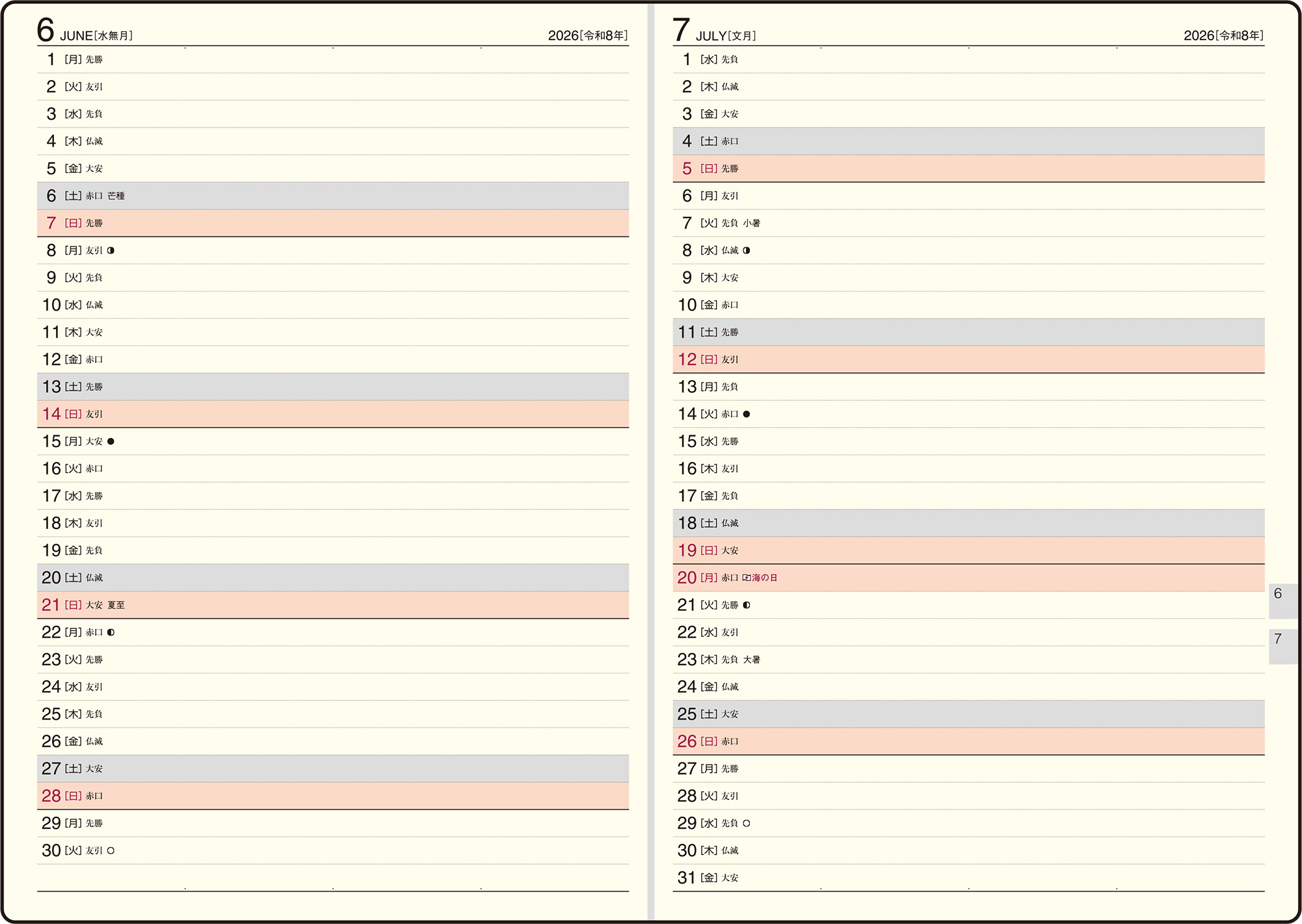Screen dimensions: 1302x924
Task: Click the 小暑 label on July 7
Action: pyautogui.click(x=752, y=223)
